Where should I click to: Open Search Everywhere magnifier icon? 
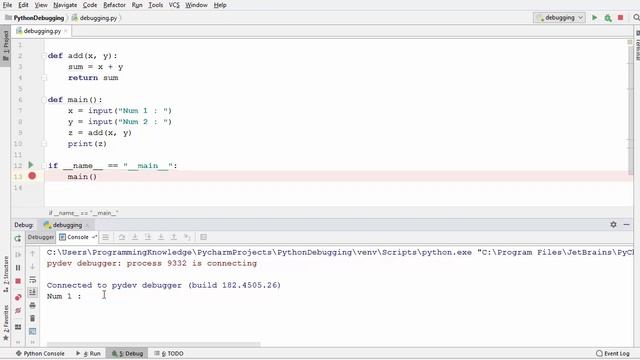636,18
